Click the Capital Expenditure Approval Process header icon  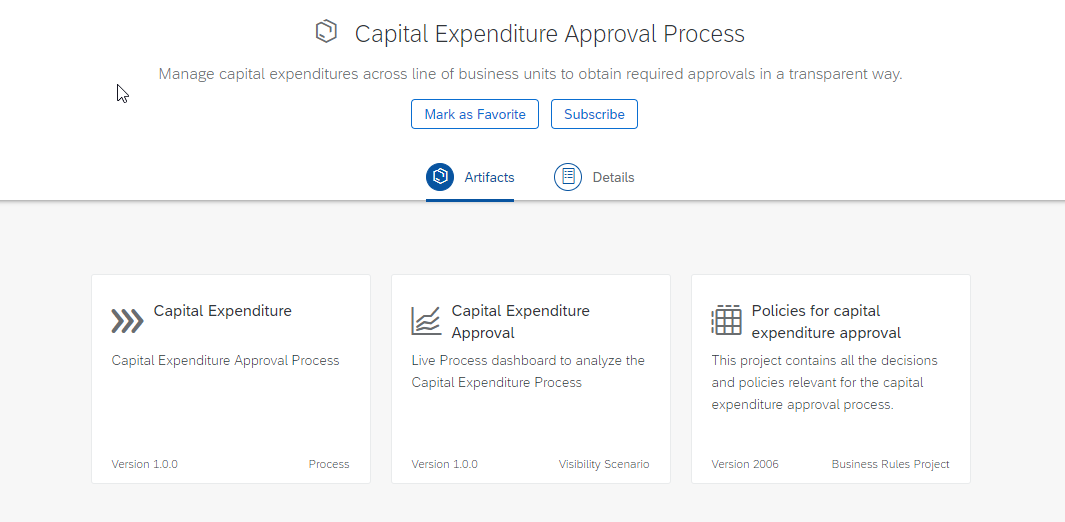coord(326,32)
